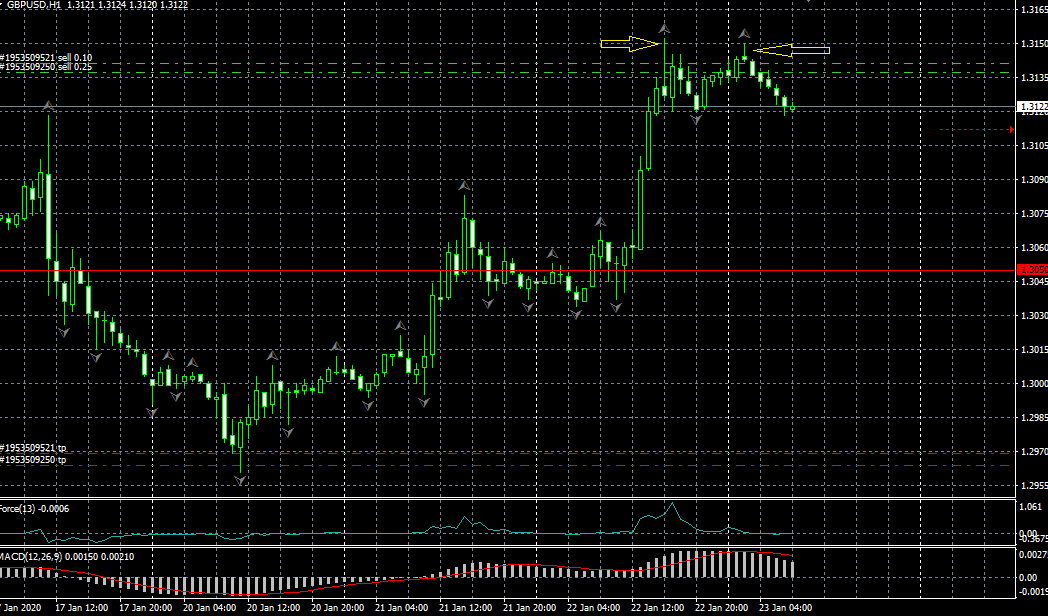Click the -0.0019 MACD scale value
Image resolution: width=1048 pixels, height=616 pixels.
(1033, 591)
